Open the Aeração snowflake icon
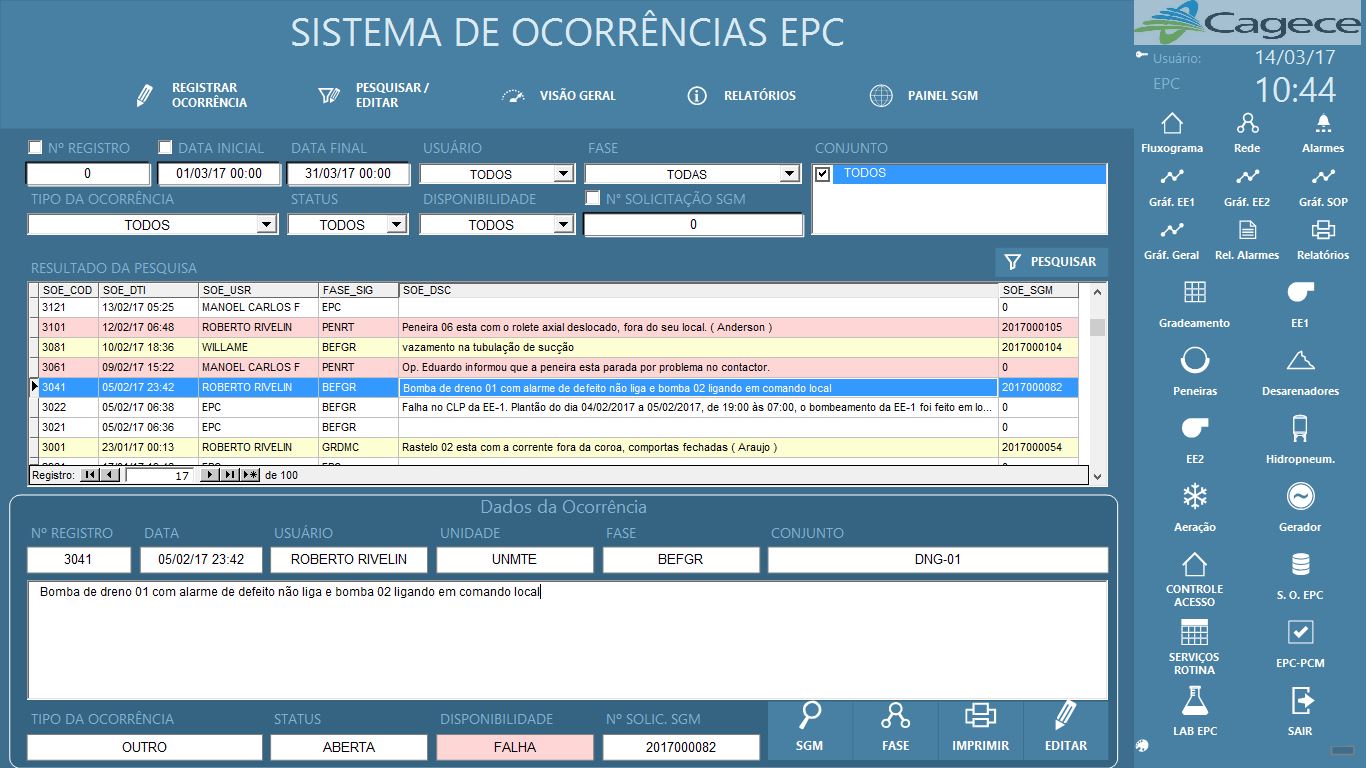Image resolution: width=1366 pixels, height=768 pixels. [x=1195, y=496]
